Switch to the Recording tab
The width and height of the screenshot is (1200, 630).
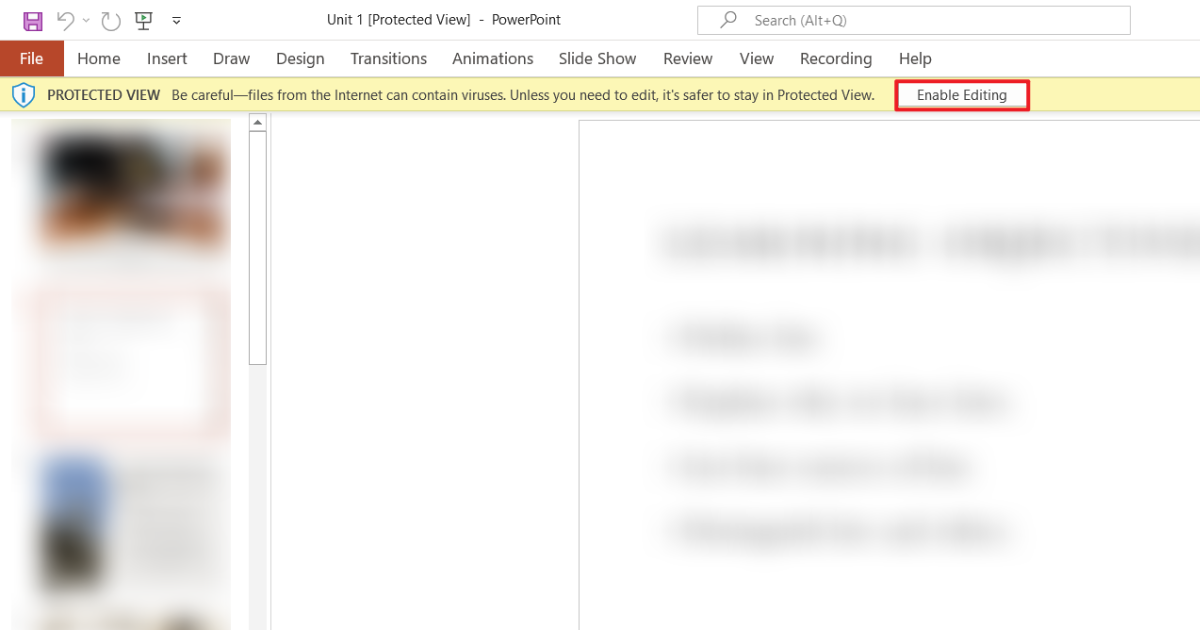pyautogui.click(x=835, y=59)
